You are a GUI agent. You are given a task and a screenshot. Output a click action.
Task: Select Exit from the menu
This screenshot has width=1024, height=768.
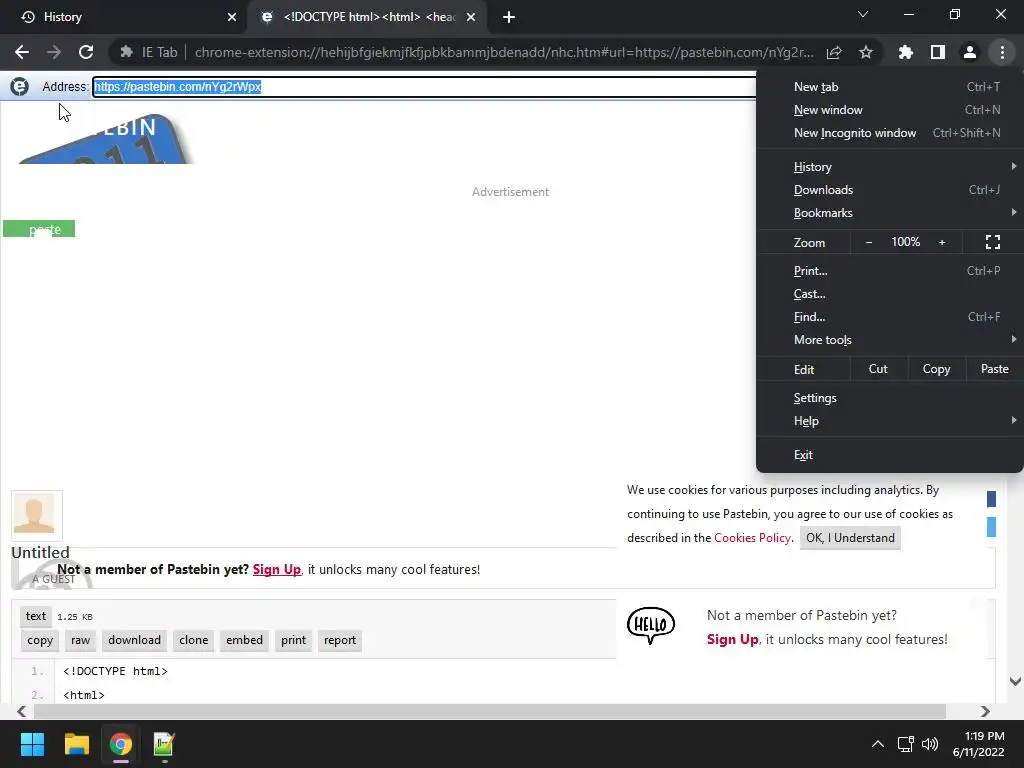(x=889, y=455)
